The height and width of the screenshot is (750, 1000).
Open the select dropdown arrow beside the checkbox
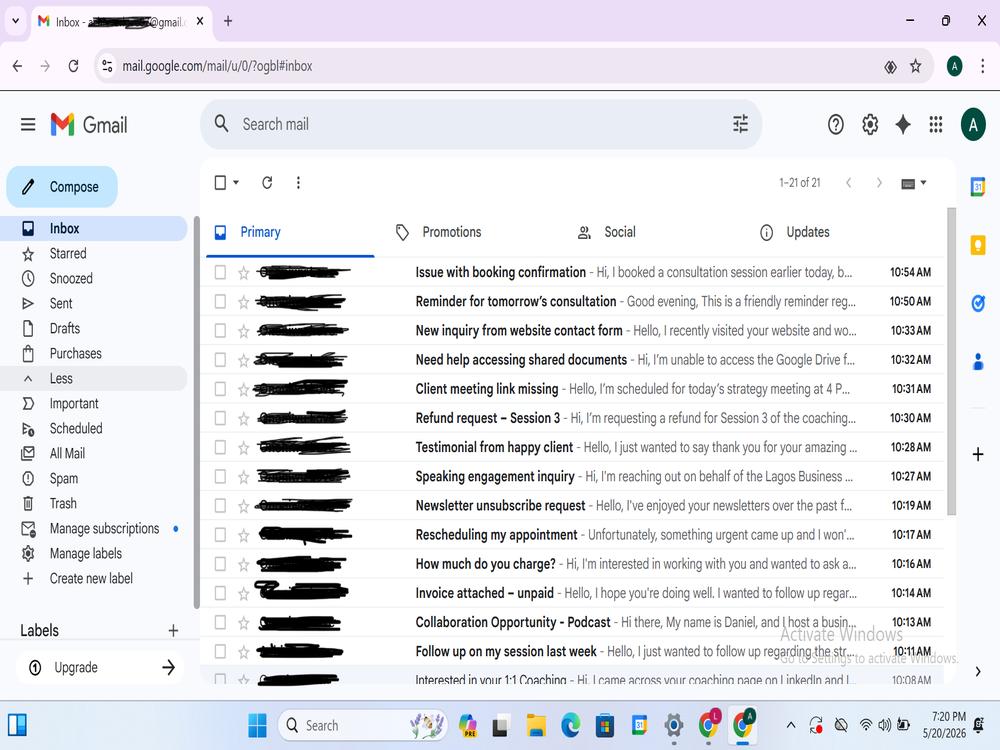(x=236, y=183)
